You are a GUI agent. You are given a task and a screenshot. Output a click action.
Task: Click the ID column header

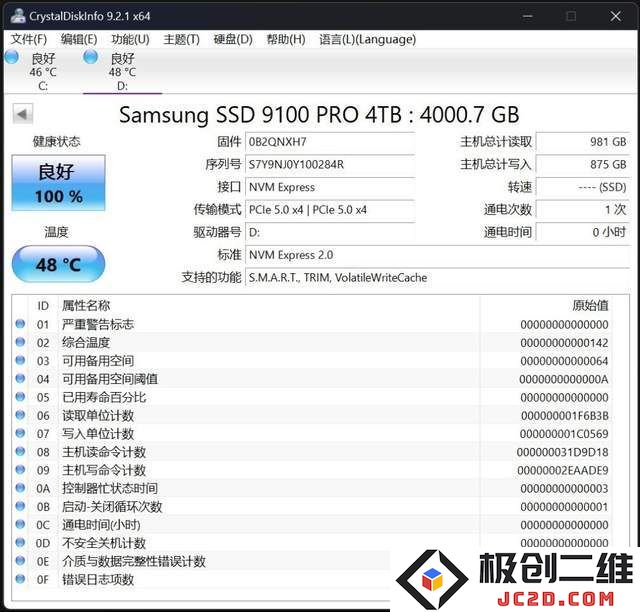[x=43, y=306]
